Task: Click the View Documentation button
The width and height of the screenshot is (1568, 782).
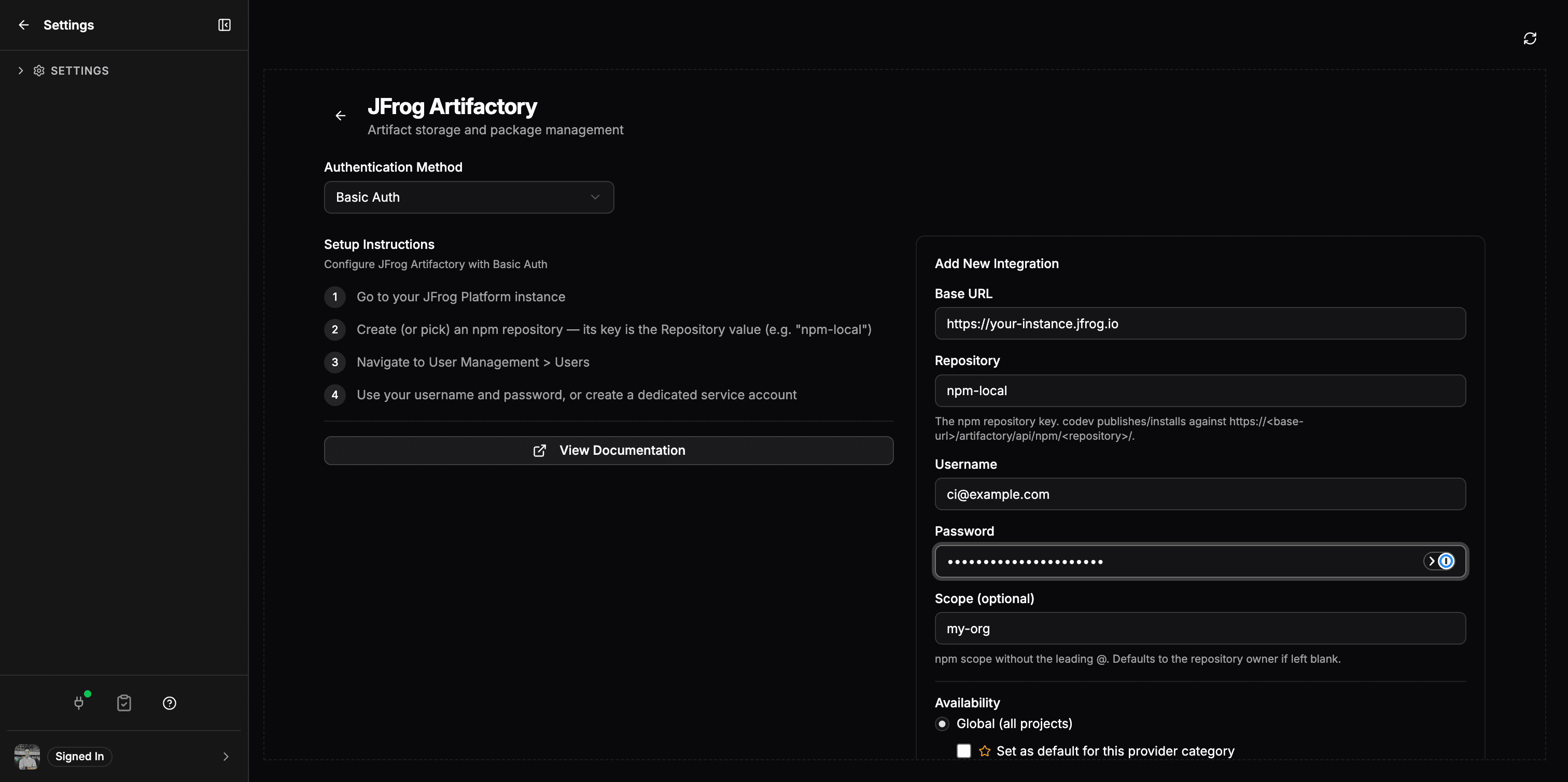Action: coord(609,450)
